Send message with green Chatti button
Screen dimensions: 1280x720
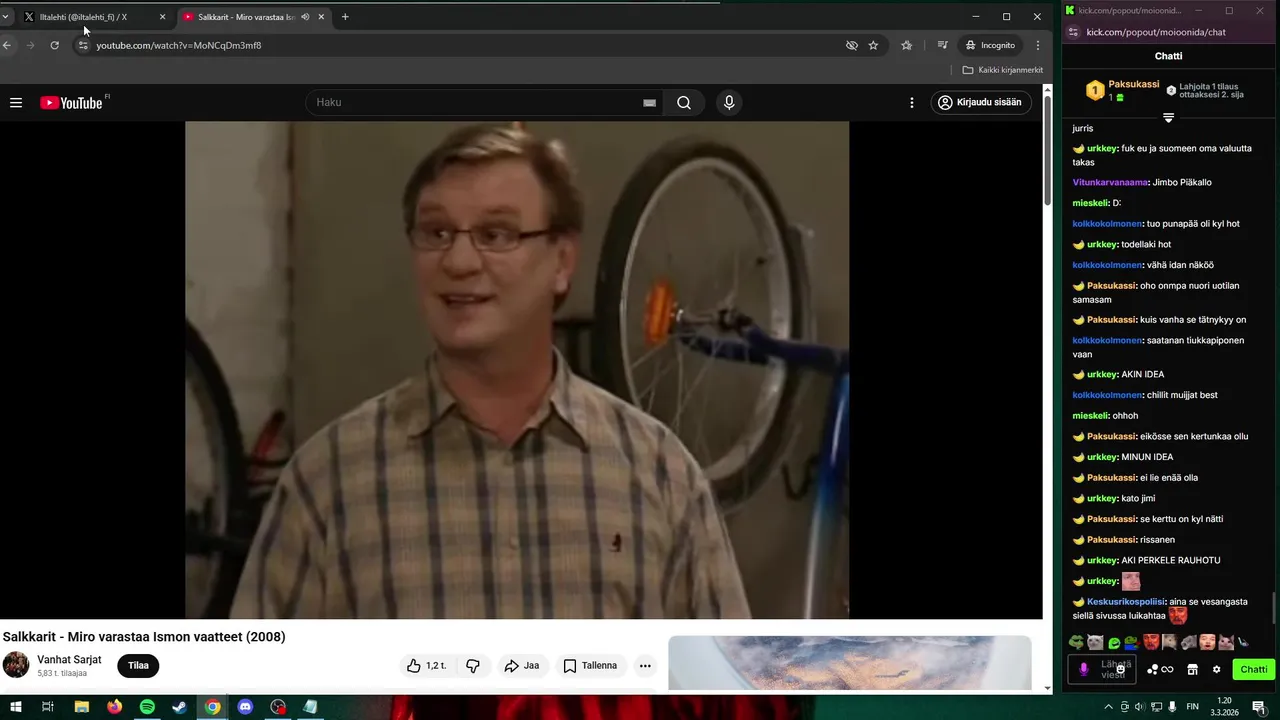(x=1253, y=669)
